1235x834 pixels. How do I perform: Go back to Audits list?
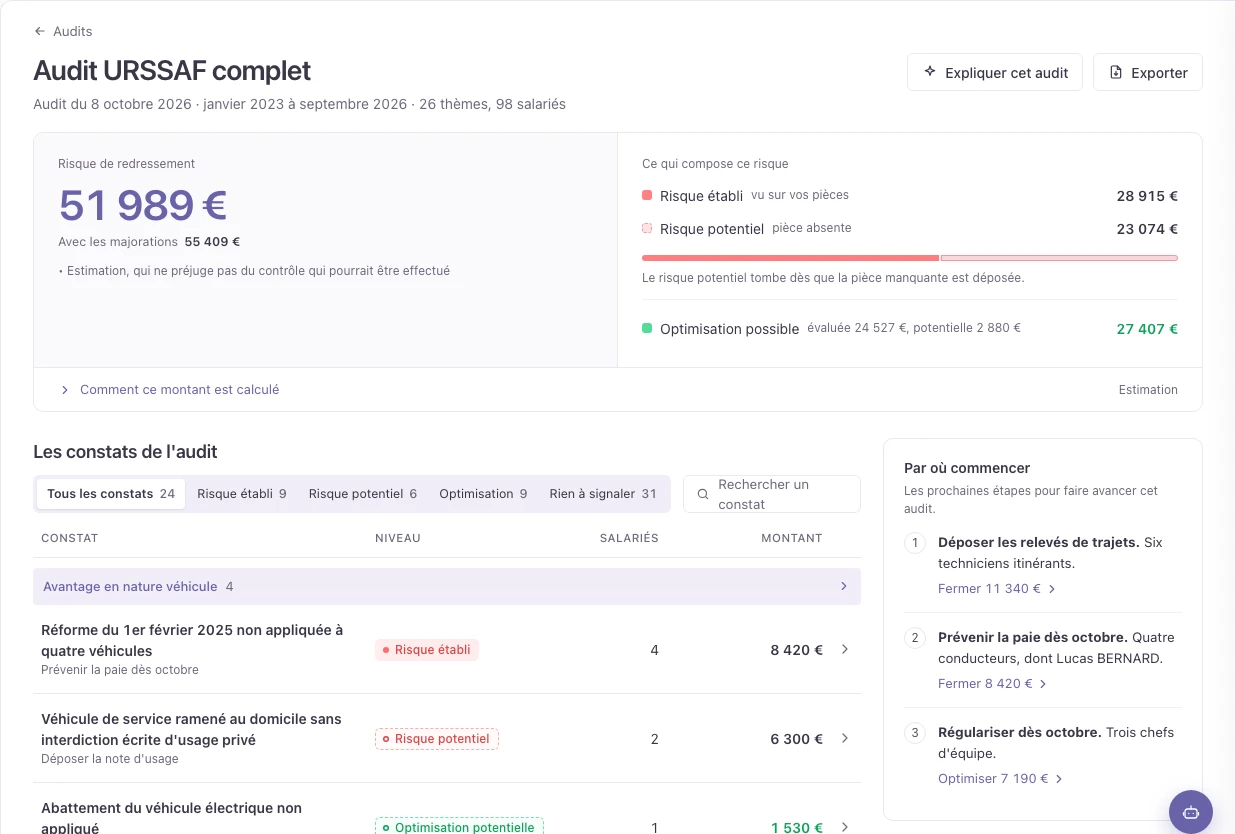coord(63,31)
